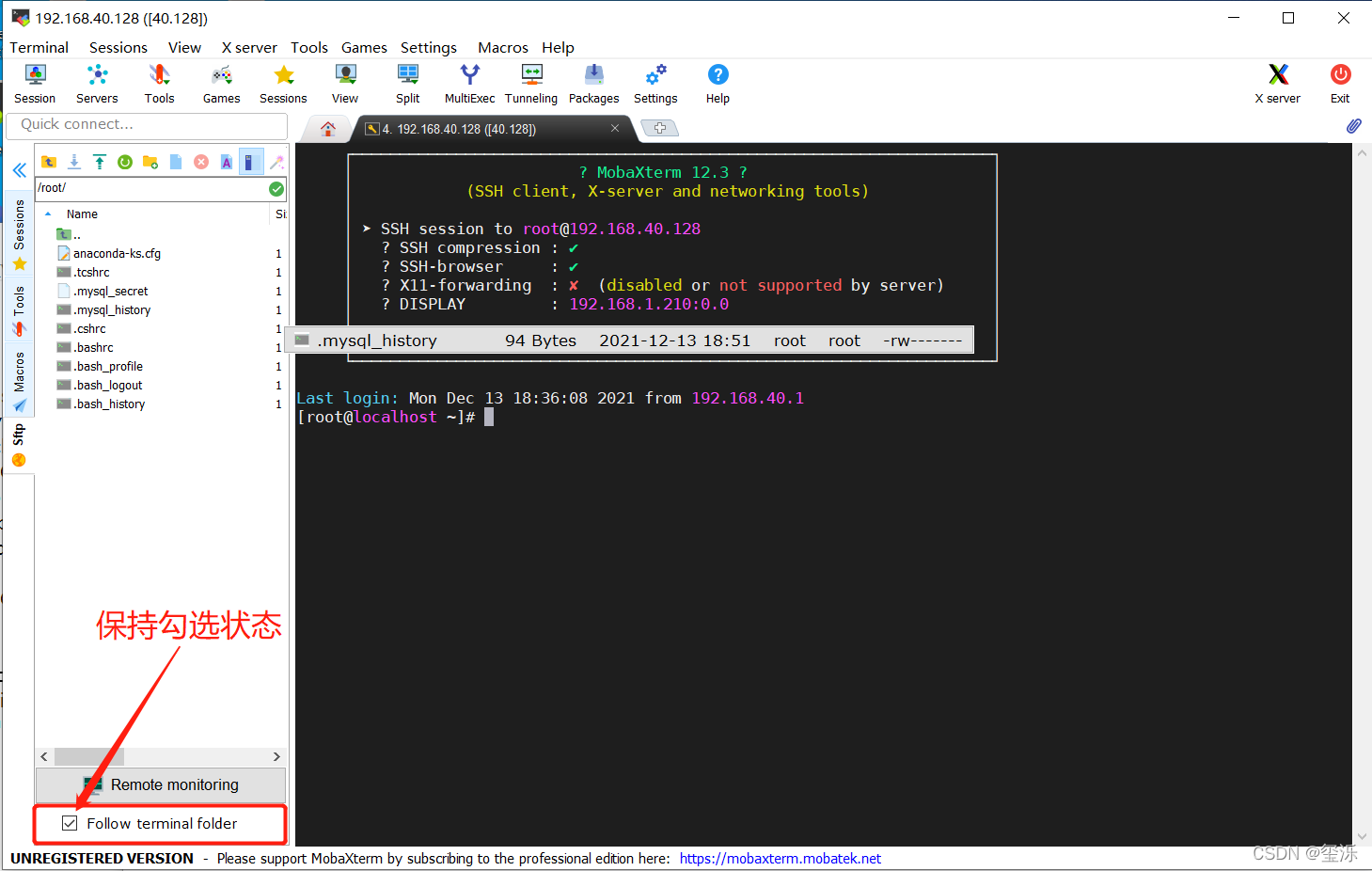
Task: Click terminal scrollbar down arrow
Action: 1362,836
